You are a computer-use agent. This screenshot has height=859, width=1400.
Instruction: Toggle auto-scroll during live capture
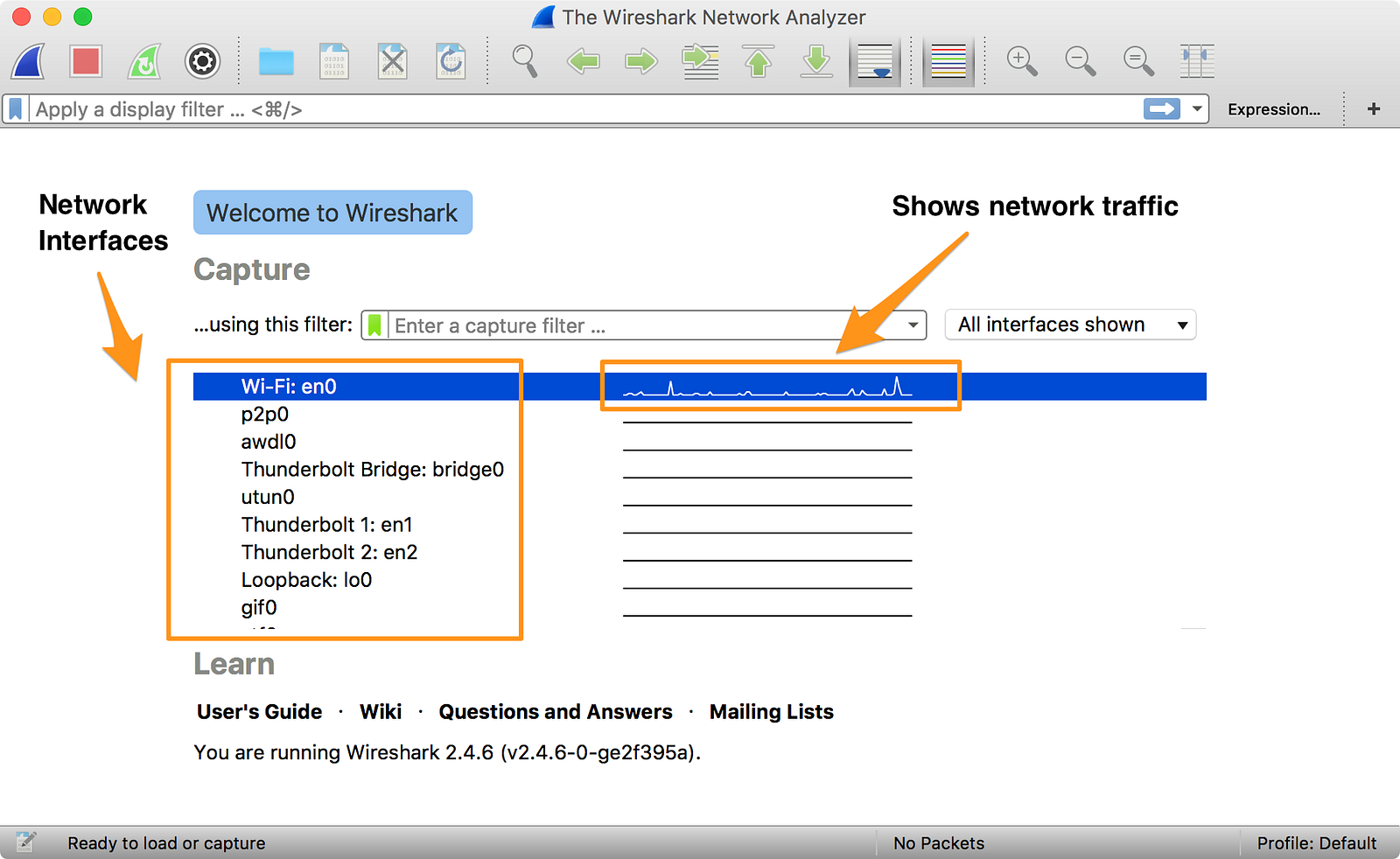tap(875, 61)
